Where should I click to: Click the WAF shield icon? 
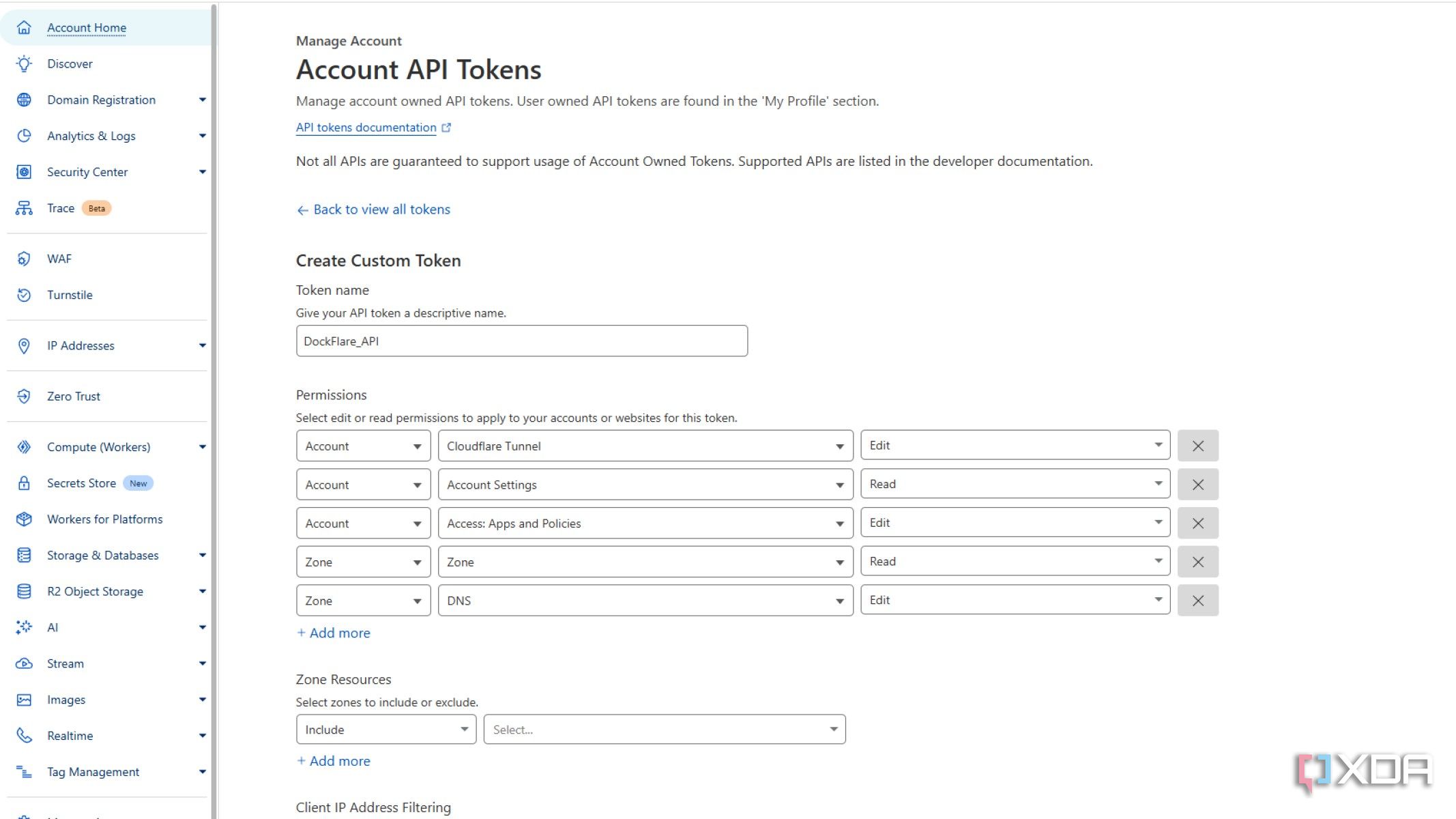click(24, 259)
